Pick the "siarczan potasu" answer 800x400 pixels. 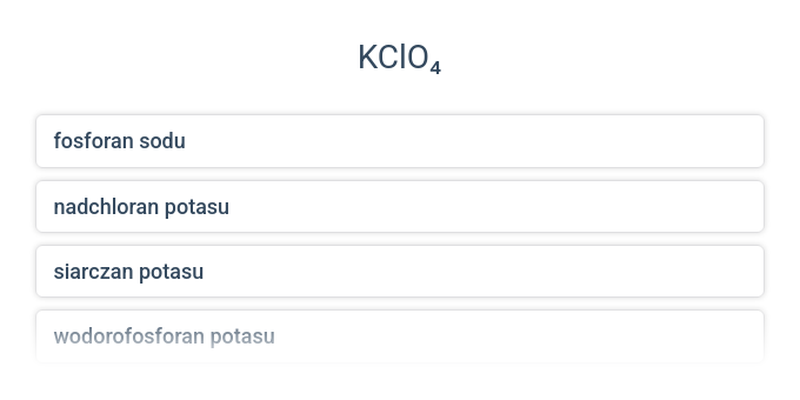[x=400, y=271]
